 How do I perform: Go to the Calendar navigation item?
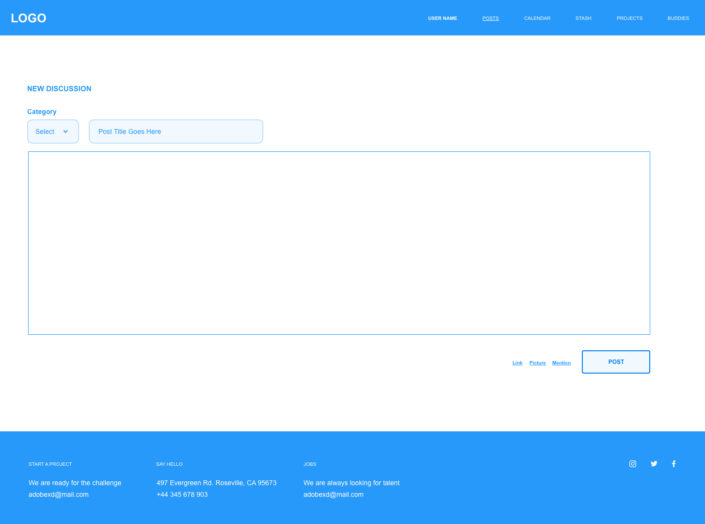point(537,18)
